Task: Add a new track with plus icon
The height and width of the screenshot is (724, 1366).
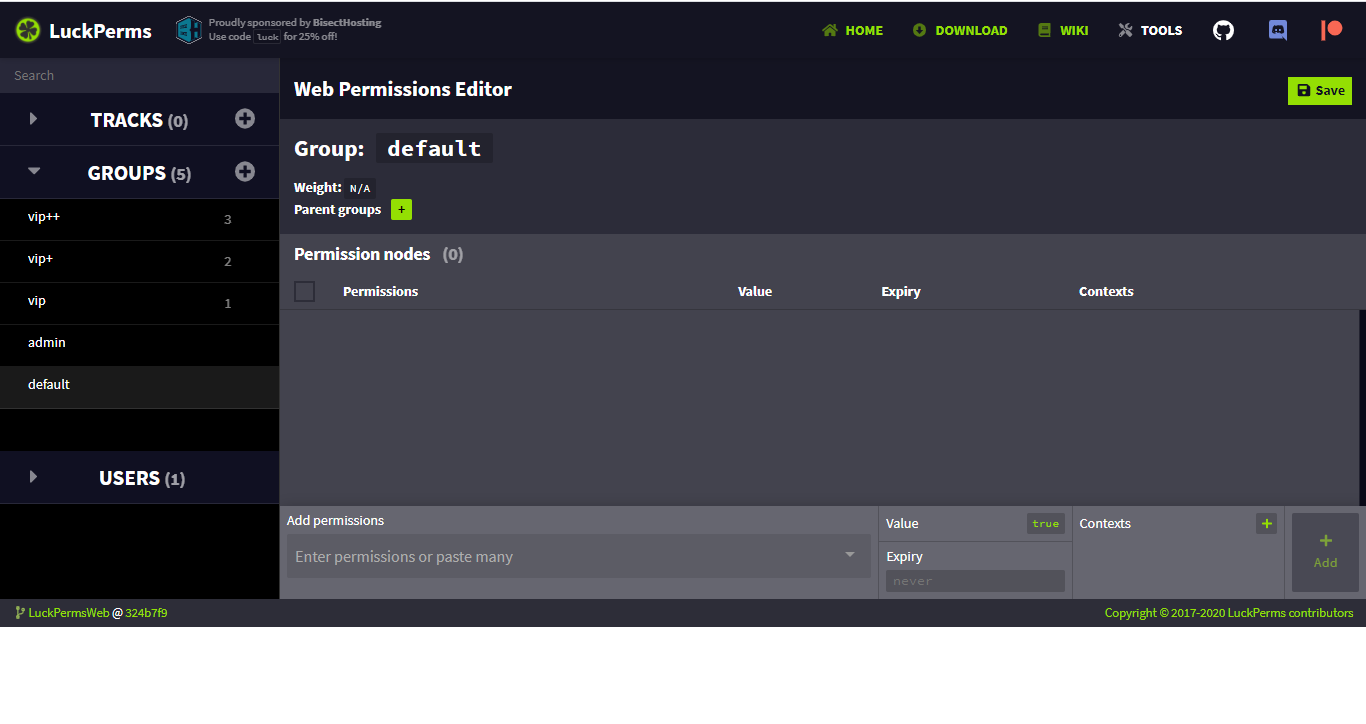Action: pyautogui.click(x=245, y=119)
